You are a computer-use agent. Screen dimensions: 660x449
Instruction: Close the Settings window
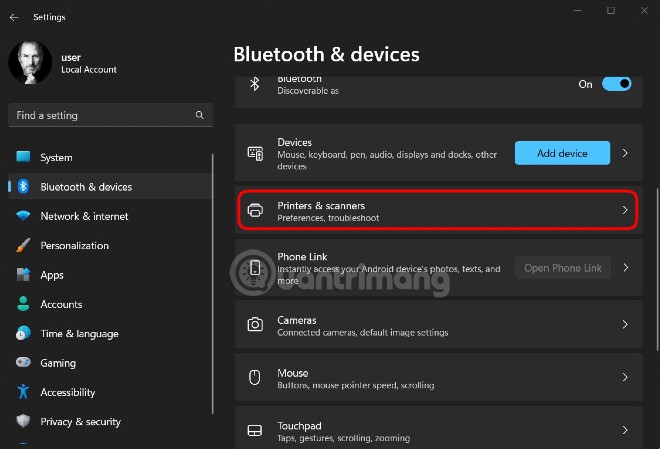644,11
